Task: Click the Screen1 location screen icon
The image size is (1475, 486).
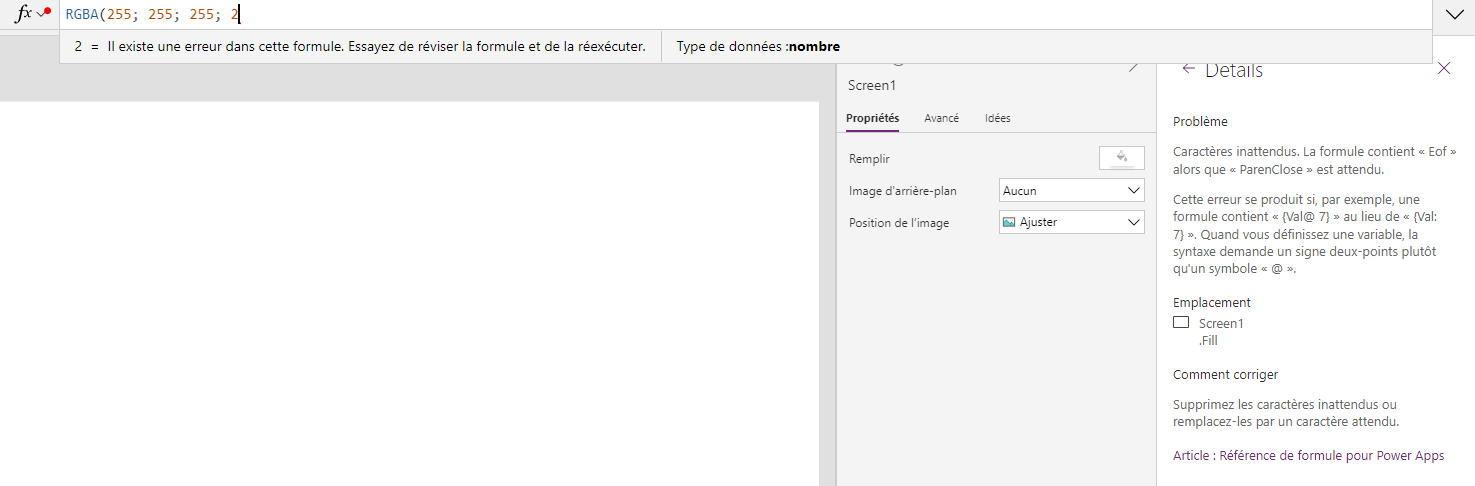Action: (x=1181, y=323)
